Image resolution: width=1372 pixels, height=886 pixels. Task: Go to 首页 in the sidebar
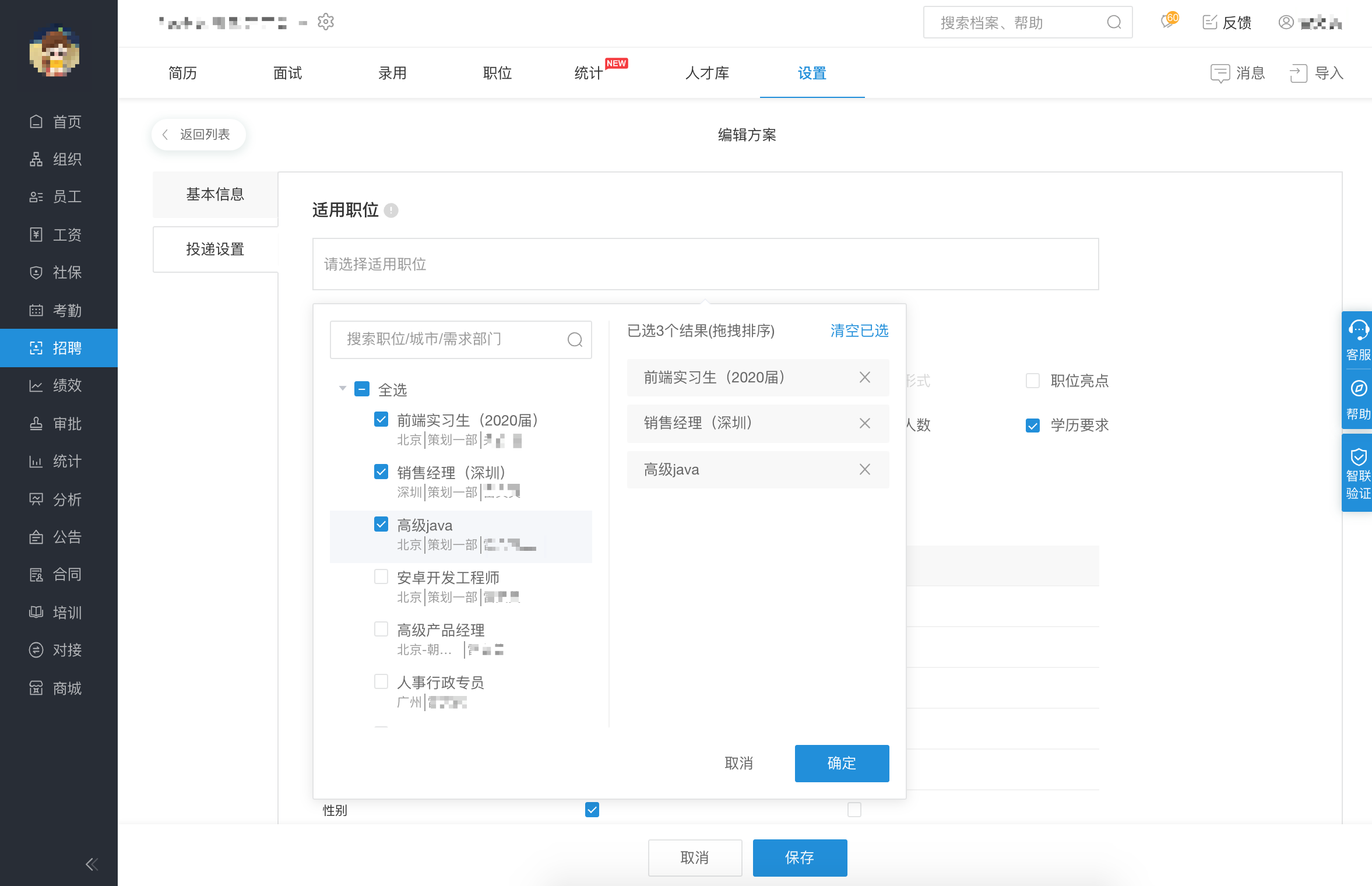pos(59,122)
